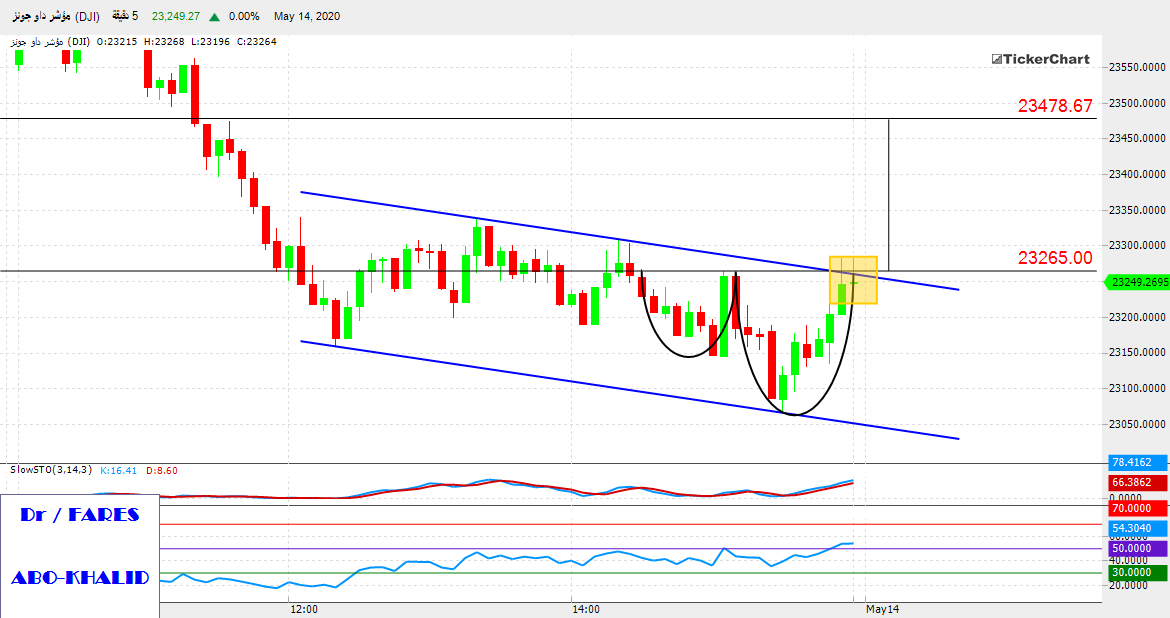Screen dimensions: 1170x618
Task: Click the red 23265.00 level label
Action: (1055, 258)
